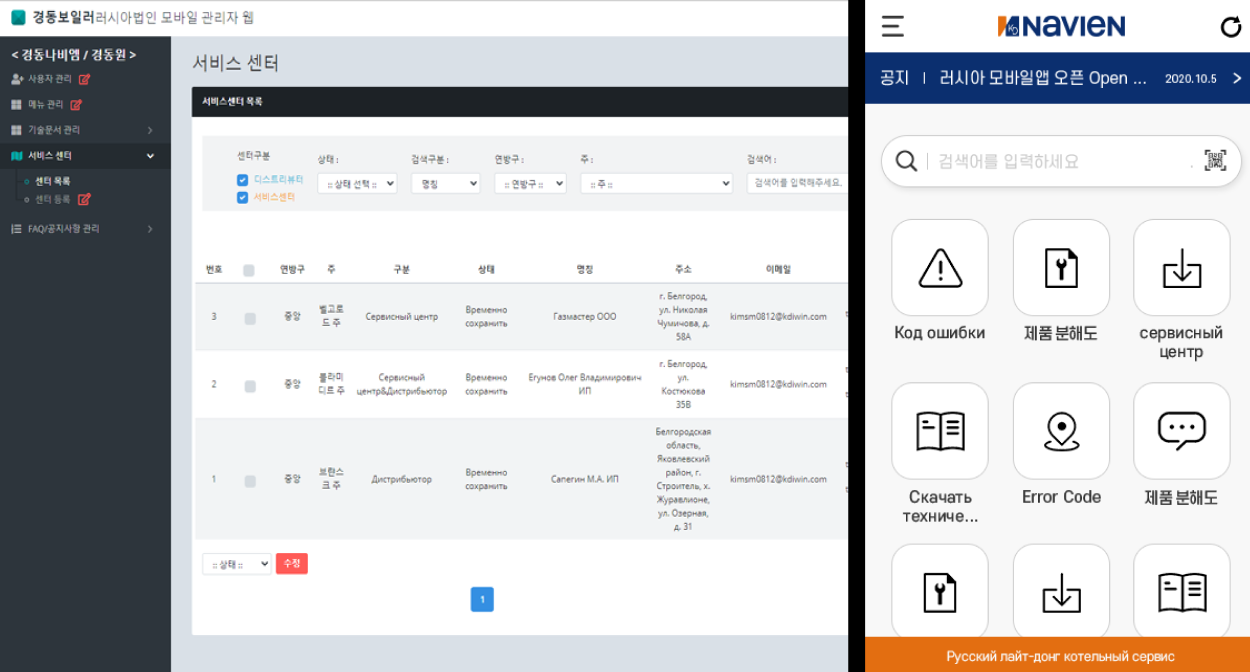The image size is (1250, 672).
Task: Go to page 1 in pagination
Action: coord(482,599)
